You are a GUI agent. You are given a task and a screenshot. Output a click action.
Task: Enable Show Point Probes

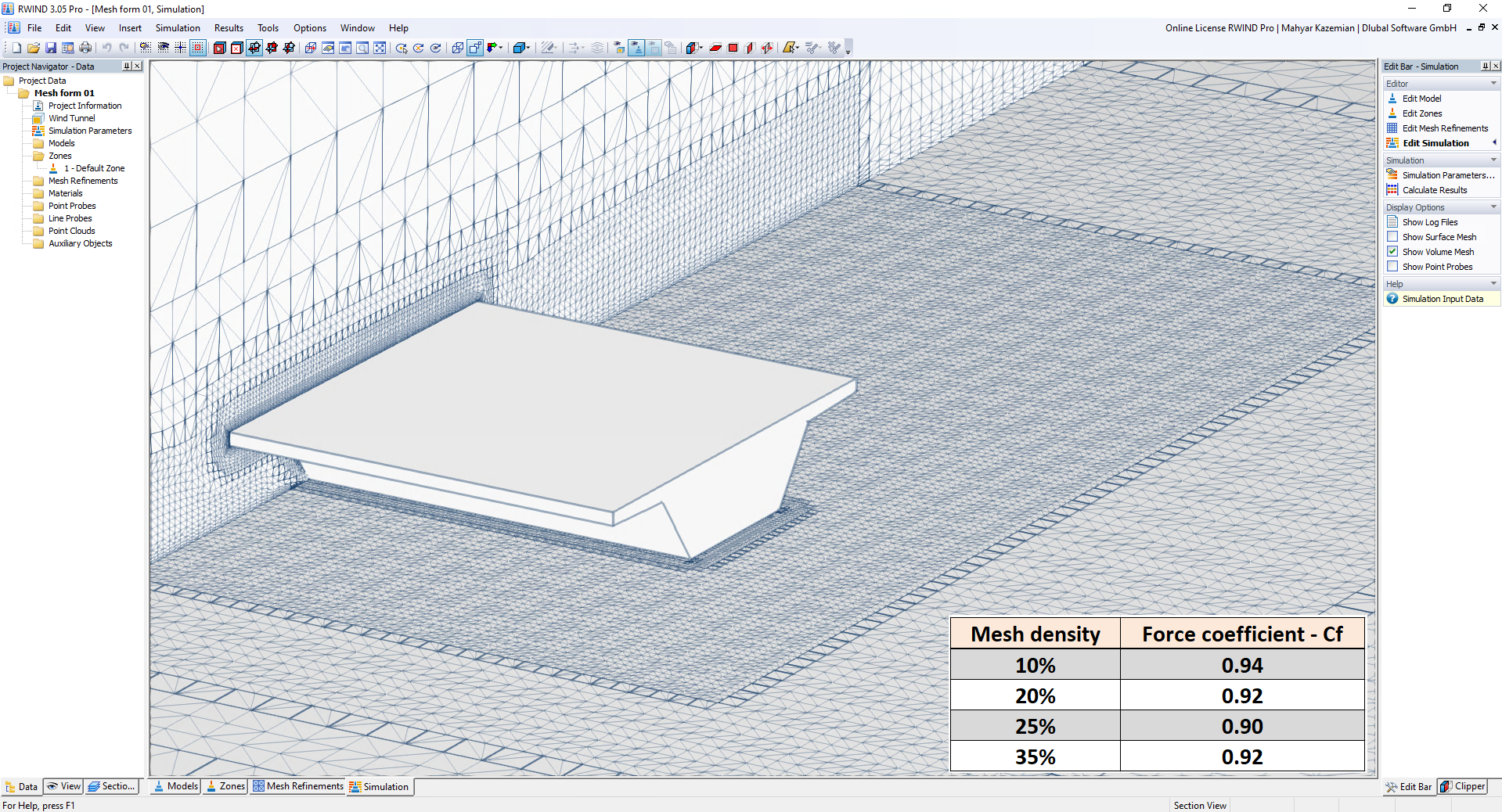[x=1393, y=266]
